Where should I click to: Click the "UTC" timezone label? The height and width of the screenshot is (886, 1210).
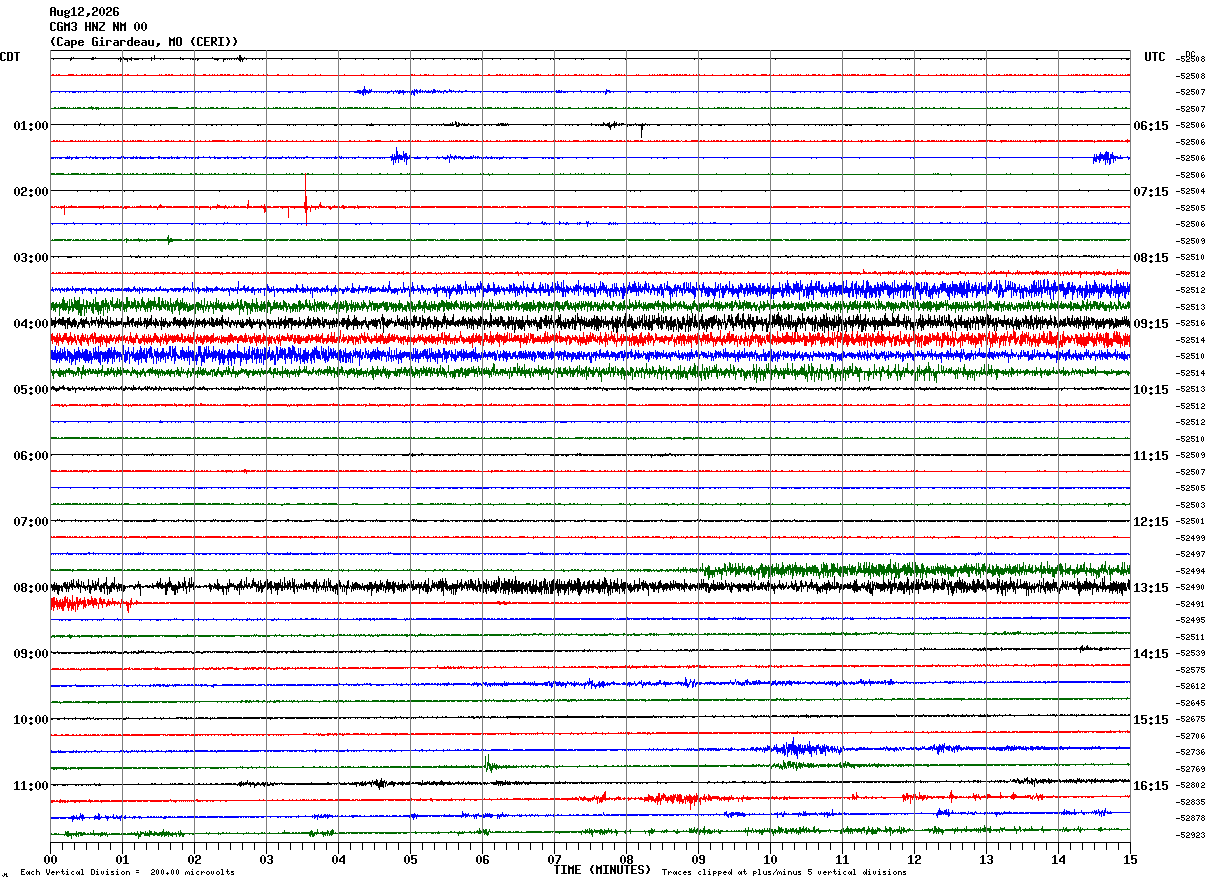1155,57
